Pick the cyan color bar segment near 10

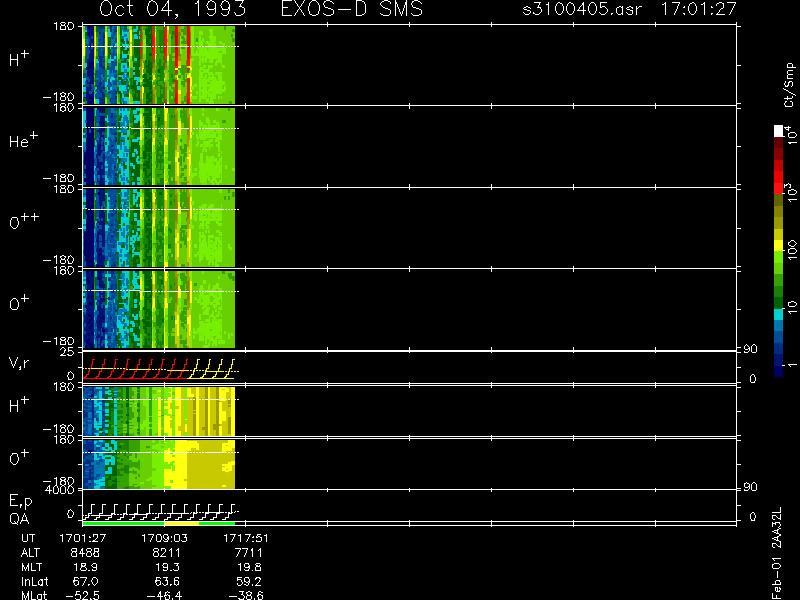click(779, 314)
